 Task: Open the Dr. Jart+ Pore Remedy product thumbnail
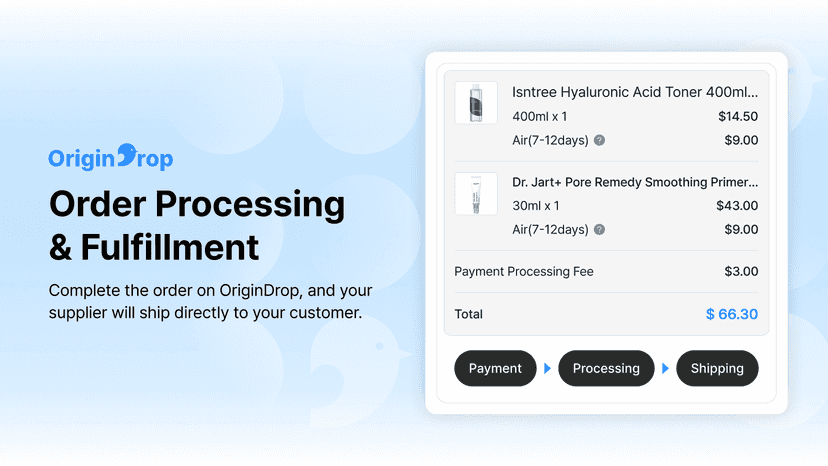(x=476, y=193)
